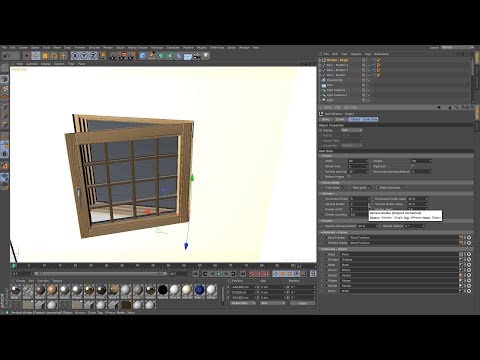The image size is (480, 360).
Task: Add a Cube primitive object
Action: (143, 56)
